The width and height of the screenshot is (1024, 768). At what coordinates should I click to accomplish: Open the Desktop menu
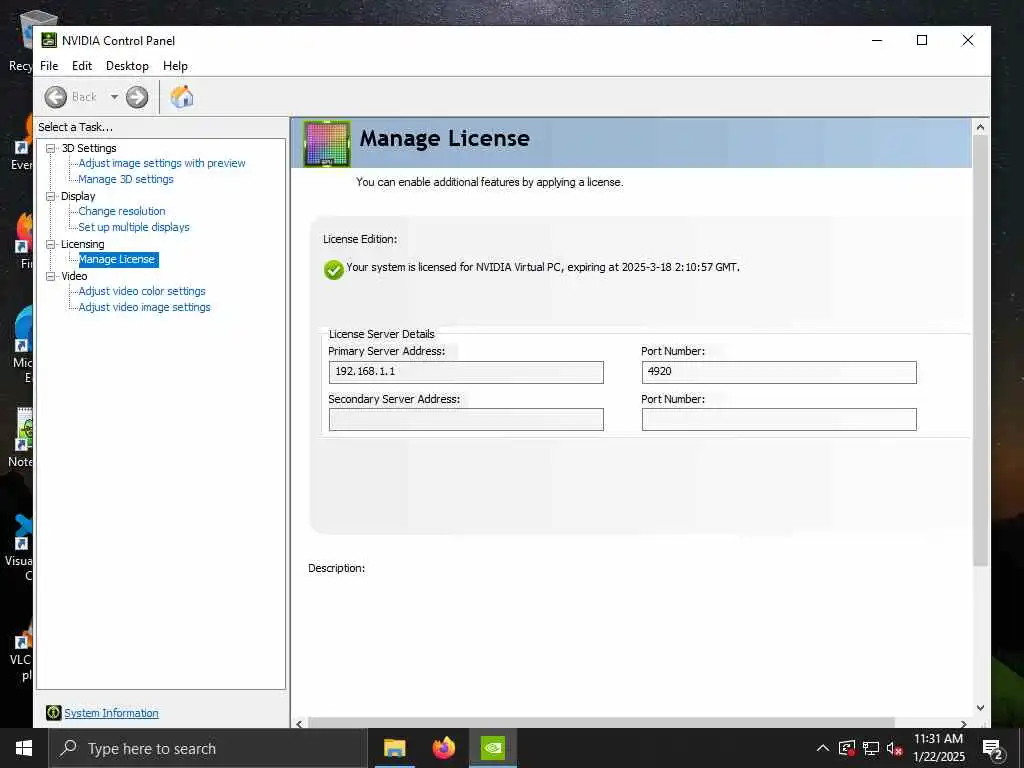pos(127,66)
